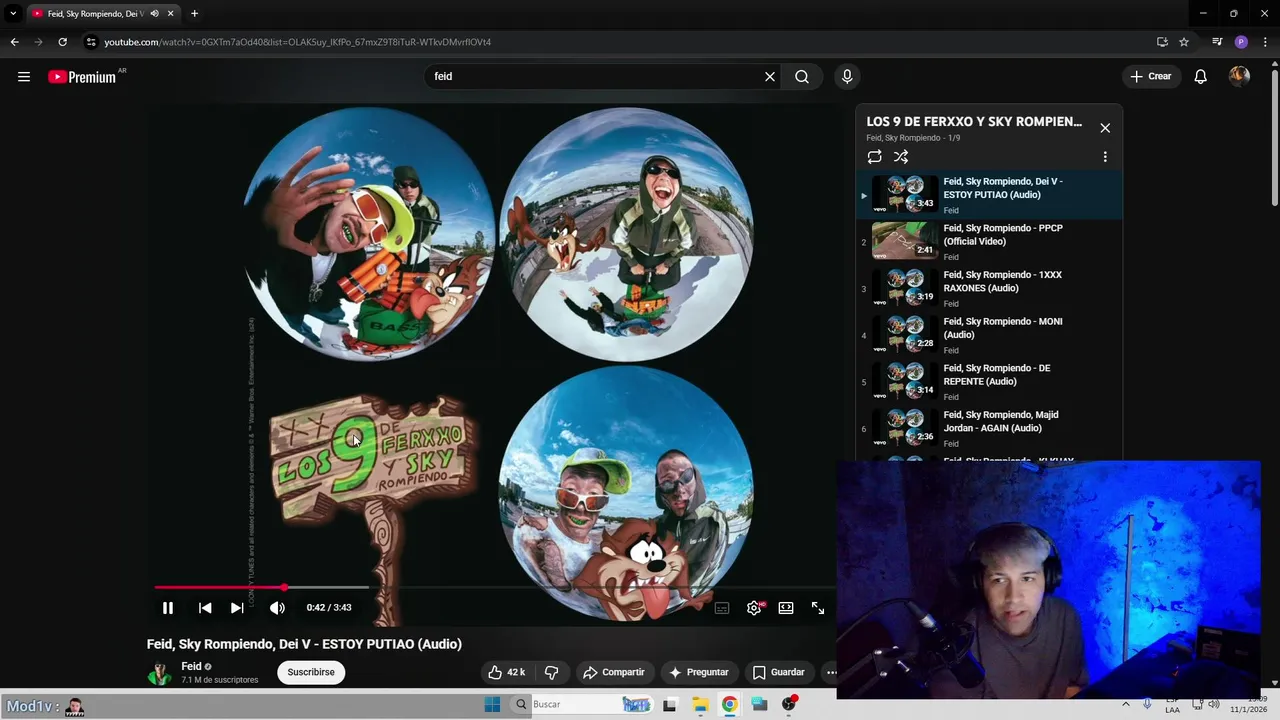Open the Preguntar AI button
Screen dimensions: 1280x720
(699, 672)
